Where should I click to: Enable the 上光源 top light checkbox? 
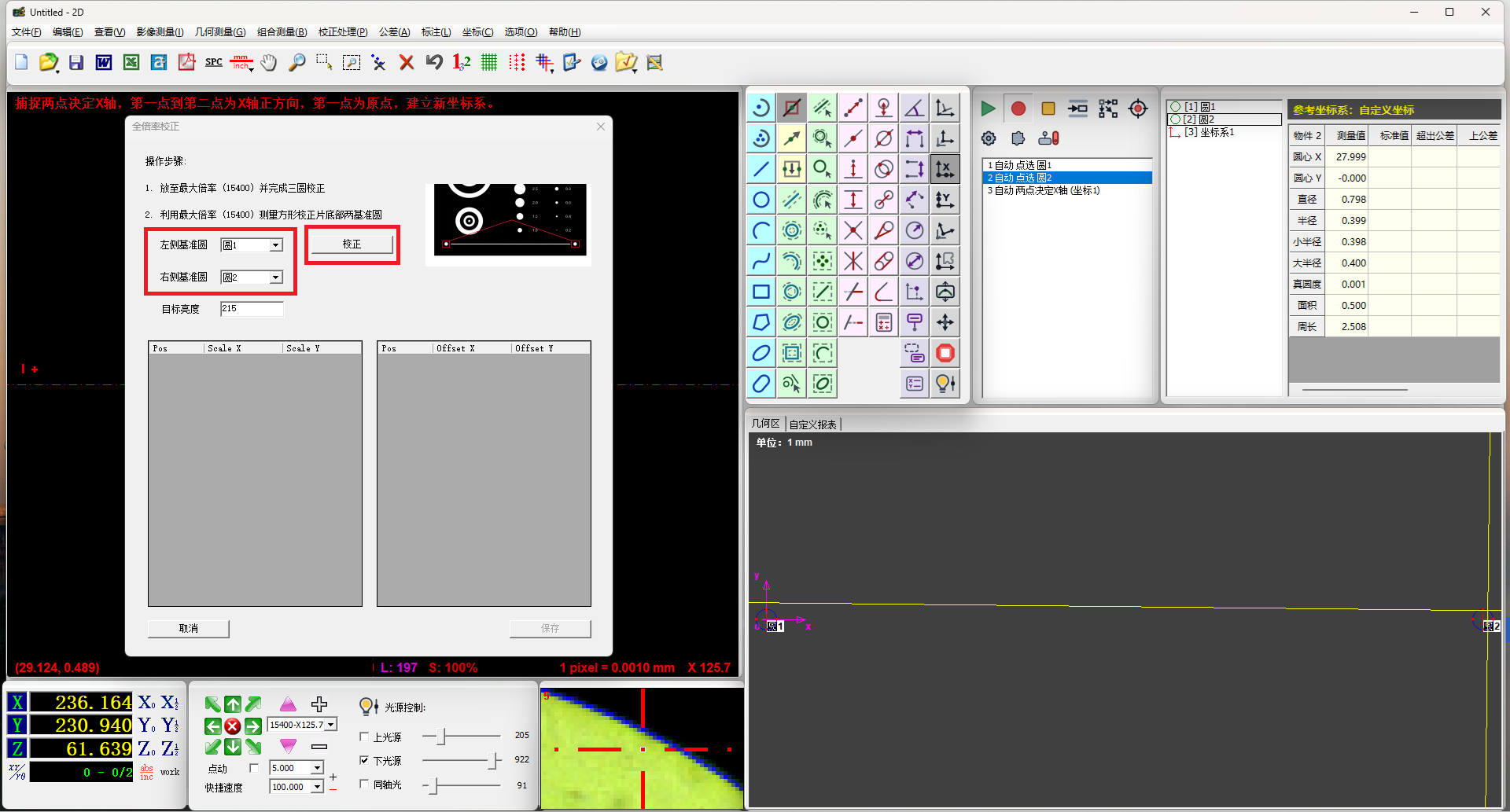pos(364,737)
